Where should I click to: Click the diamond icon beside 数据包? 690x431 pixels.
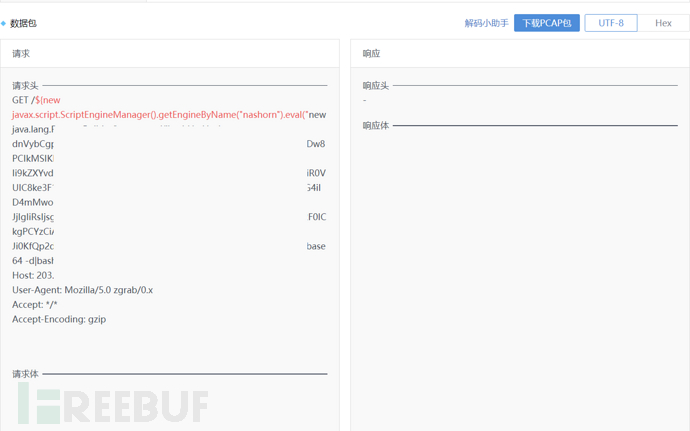[x=4, y=23]
